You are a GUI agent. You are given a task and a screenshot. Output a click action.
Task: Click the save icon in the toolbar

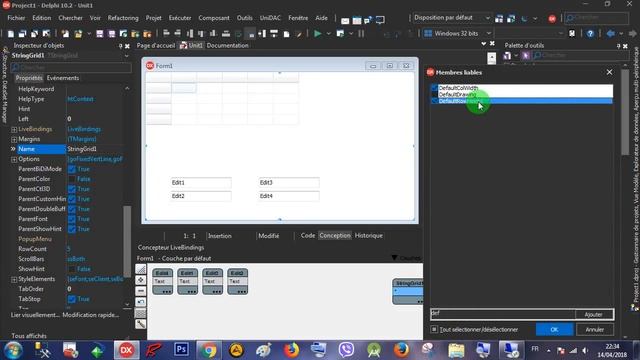tap(100, 34)
